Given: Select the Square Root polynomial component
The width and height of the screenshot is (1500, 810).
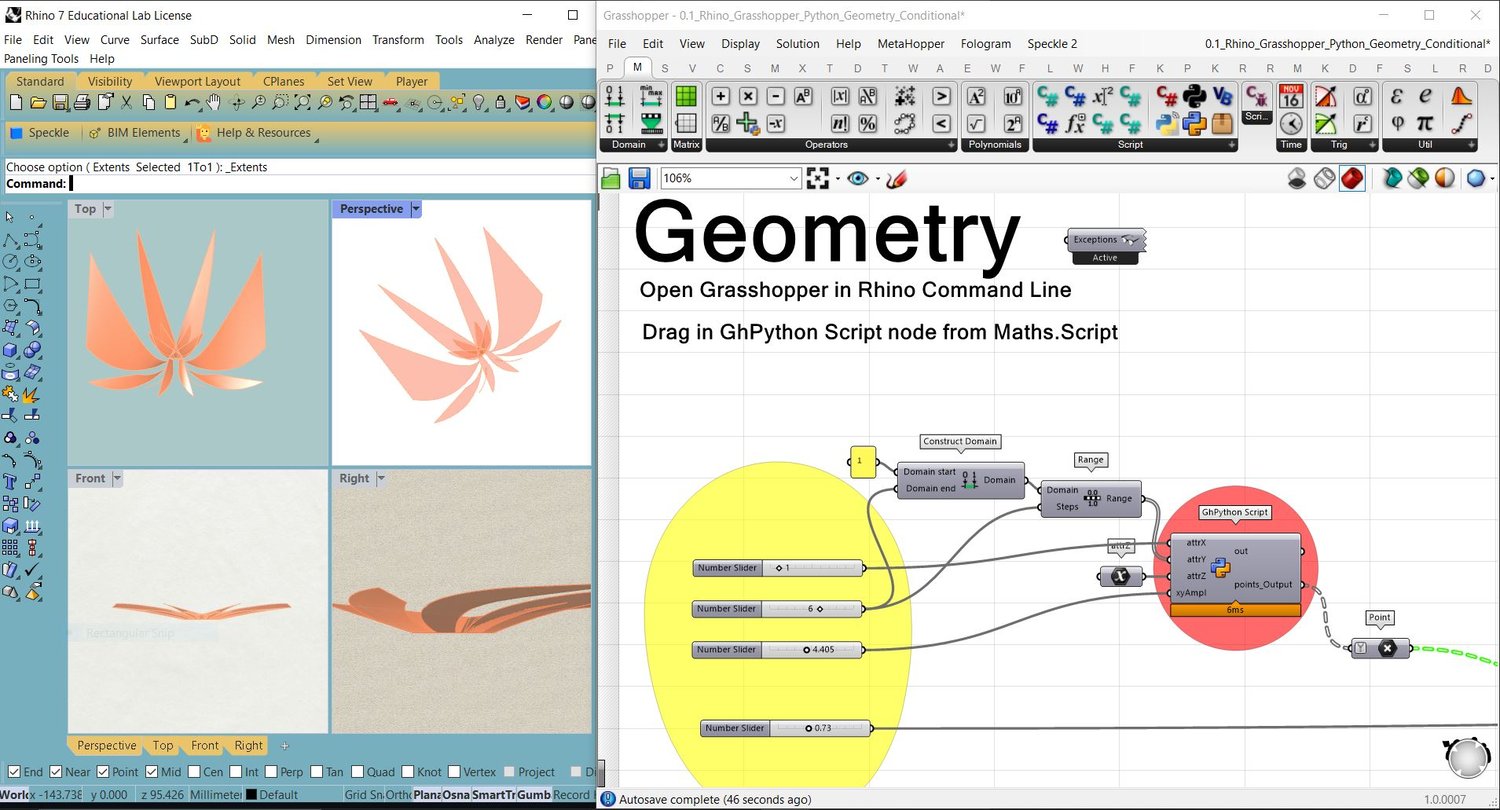Looking at the screenshot, I should tap(976, 124).
